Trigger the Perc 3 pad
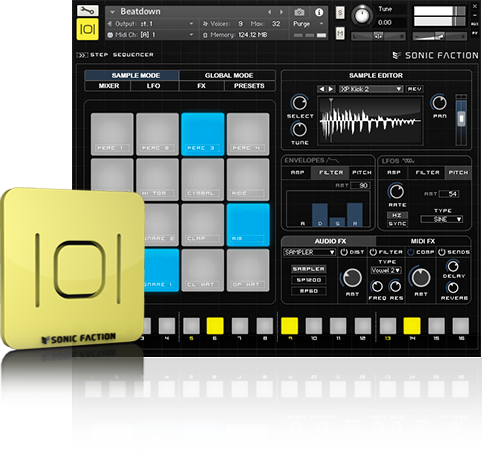482x463 pixels. click(x=203, y=134)
